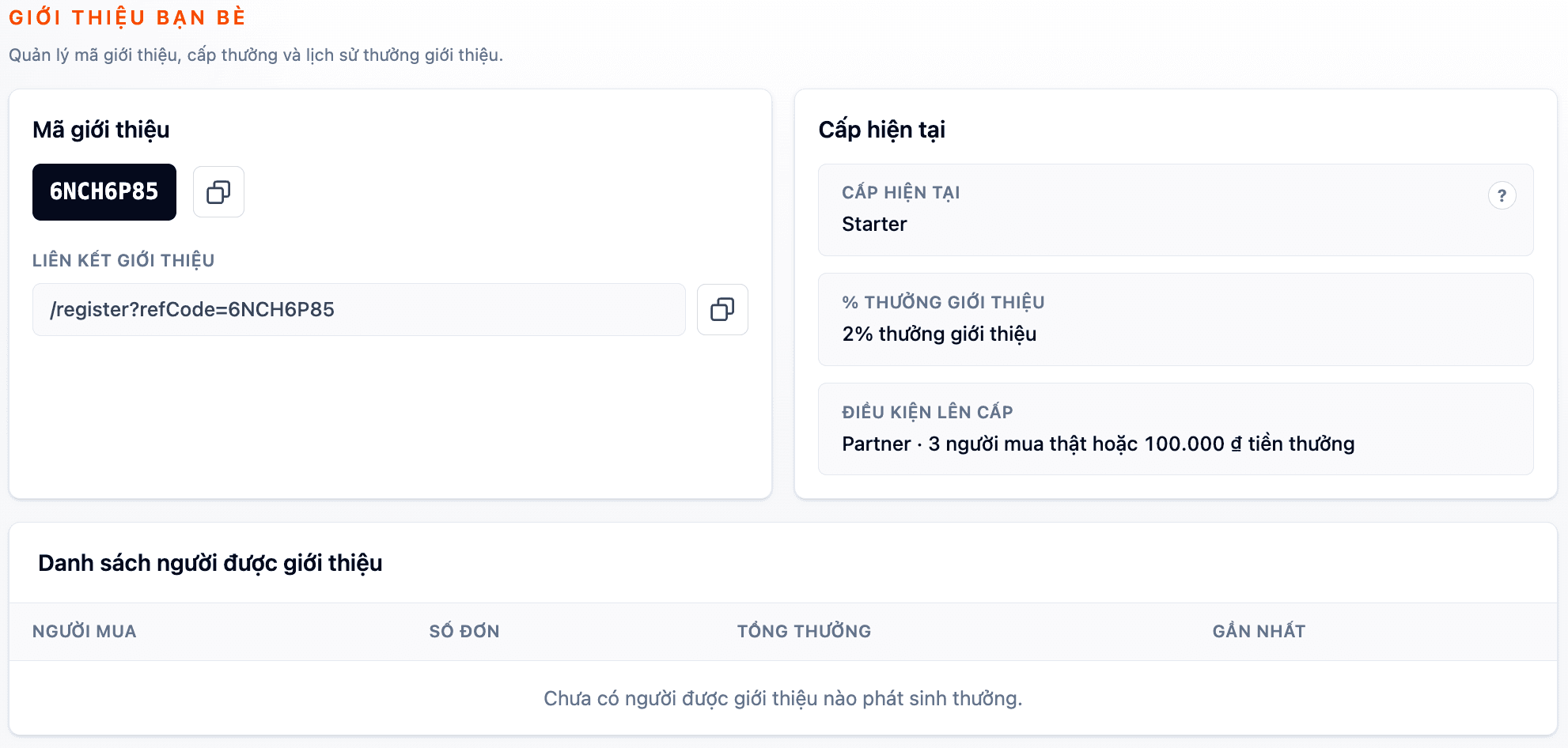
Task: Click the GẦN NHẤT column header
Action: 1259,631
